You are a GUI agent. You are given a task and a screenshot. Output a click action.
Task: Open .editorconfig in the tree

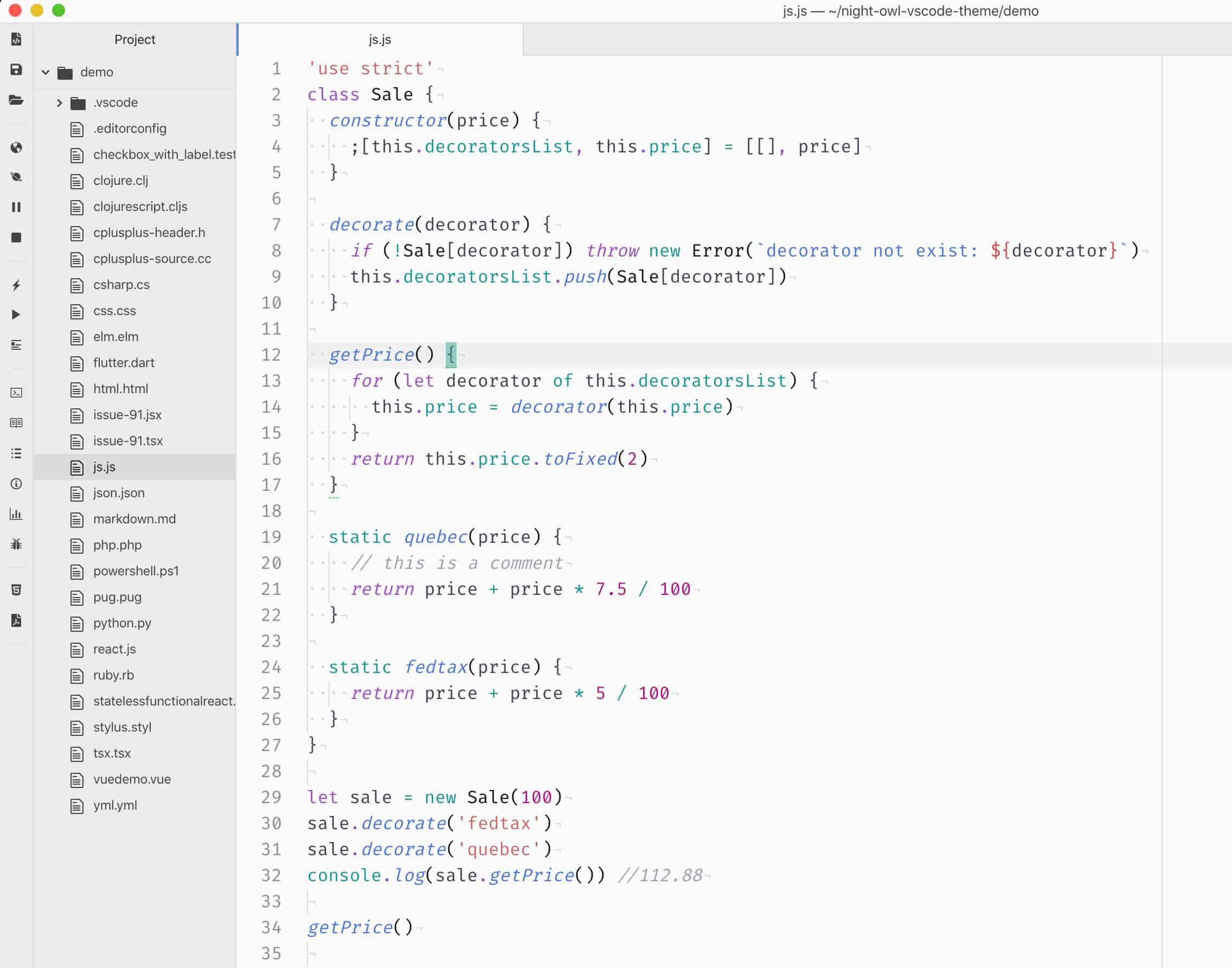click(x=134, y=129)
